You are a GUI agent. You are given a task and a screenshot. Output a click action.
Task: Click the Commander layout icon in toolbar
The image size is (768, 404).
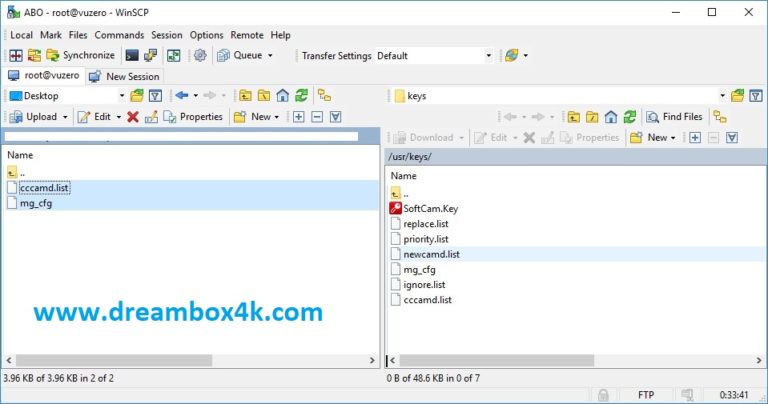[x=16, y=55]
